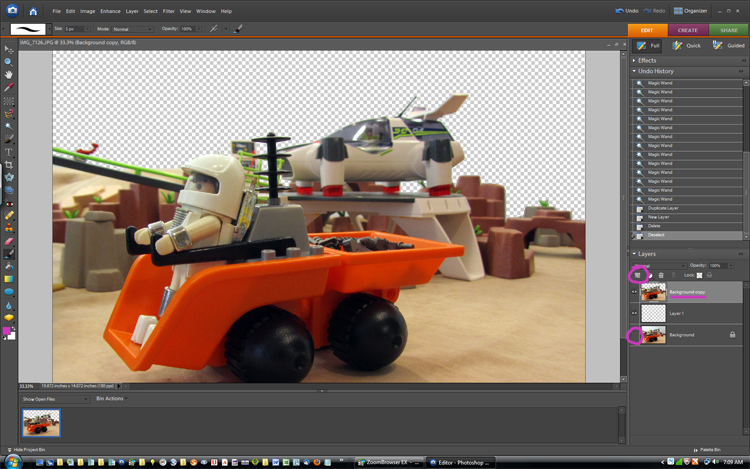This screenshot has width=750, height=469.
Task: Switch to Quick edit mode
Action: [x=684, y=45]
